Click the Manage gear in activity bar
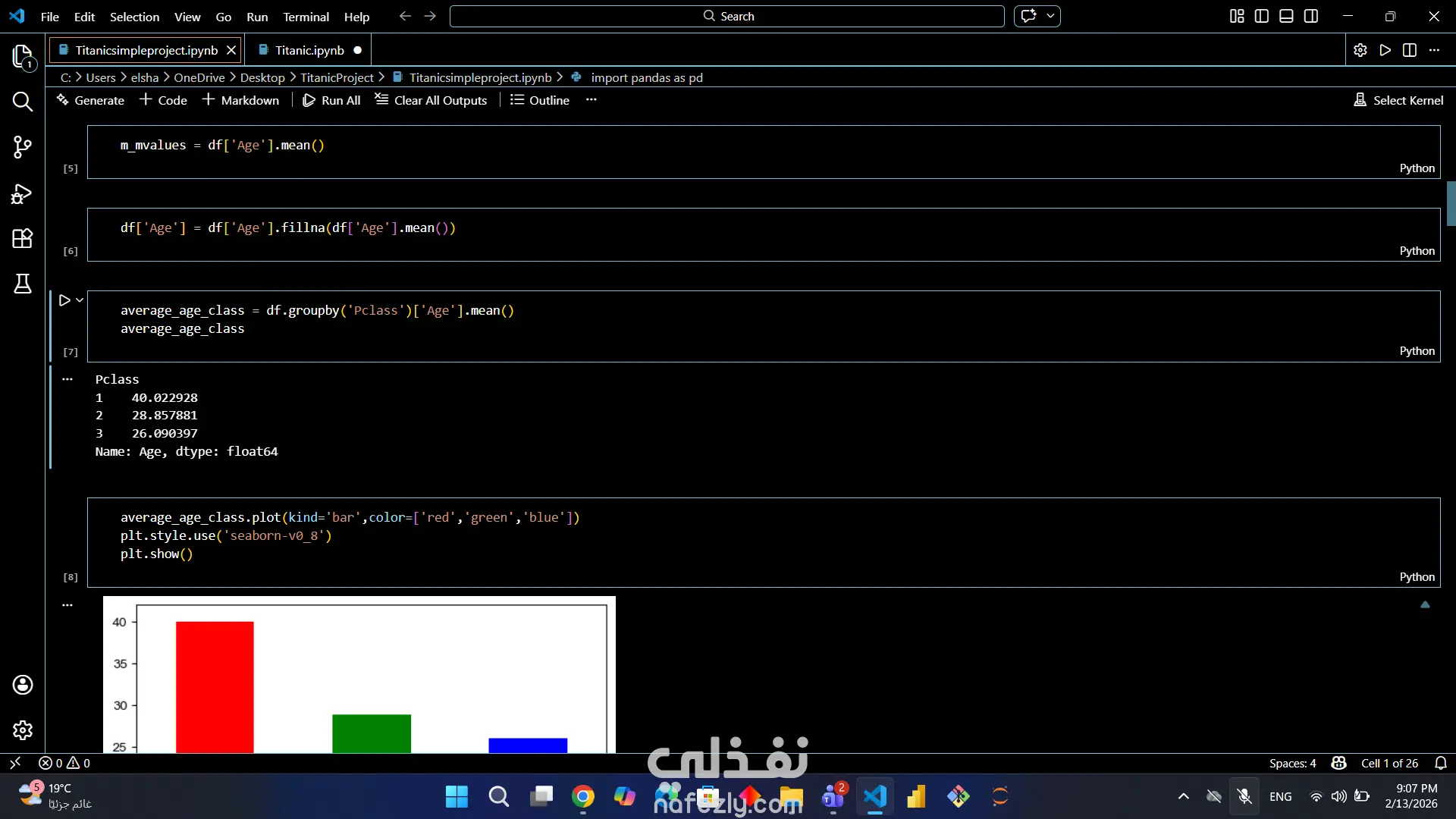The image size is (1456, 819). tap(23, 730)
